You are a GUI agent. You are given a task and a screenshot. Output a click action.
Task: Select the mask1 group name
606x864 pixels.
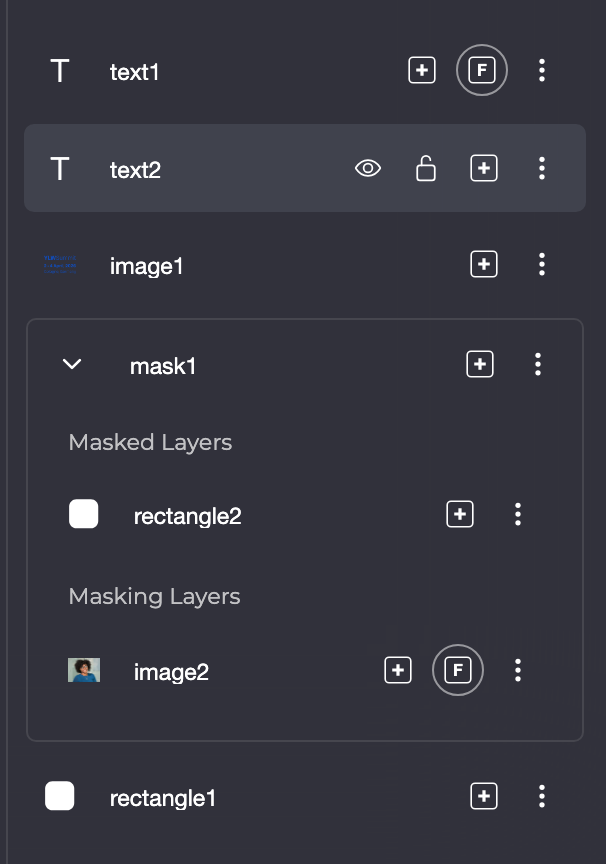[163, 366]
